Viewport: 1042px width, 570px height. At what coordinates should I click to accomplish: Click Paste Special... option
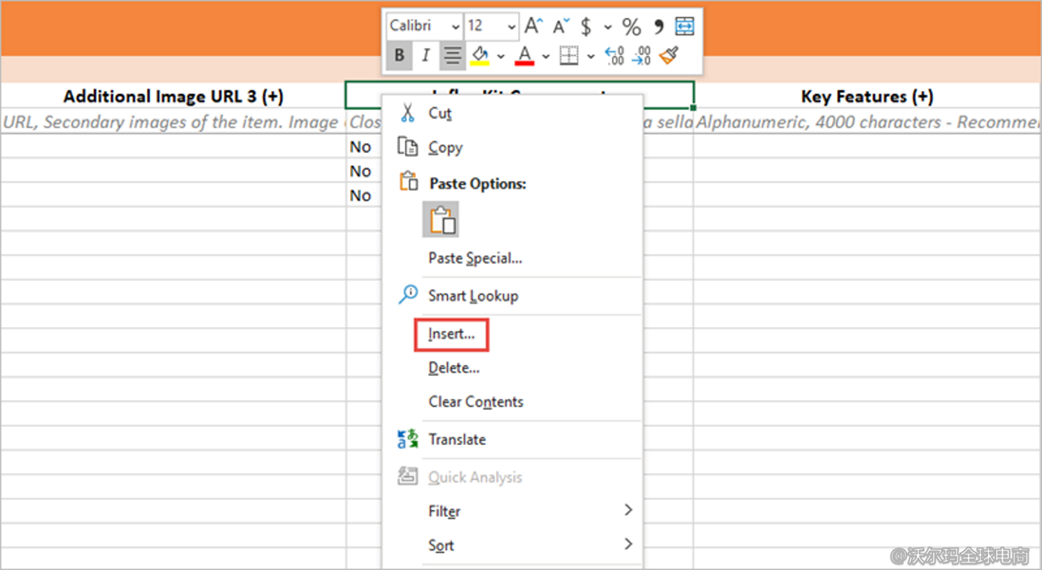(x=475, y=258)
